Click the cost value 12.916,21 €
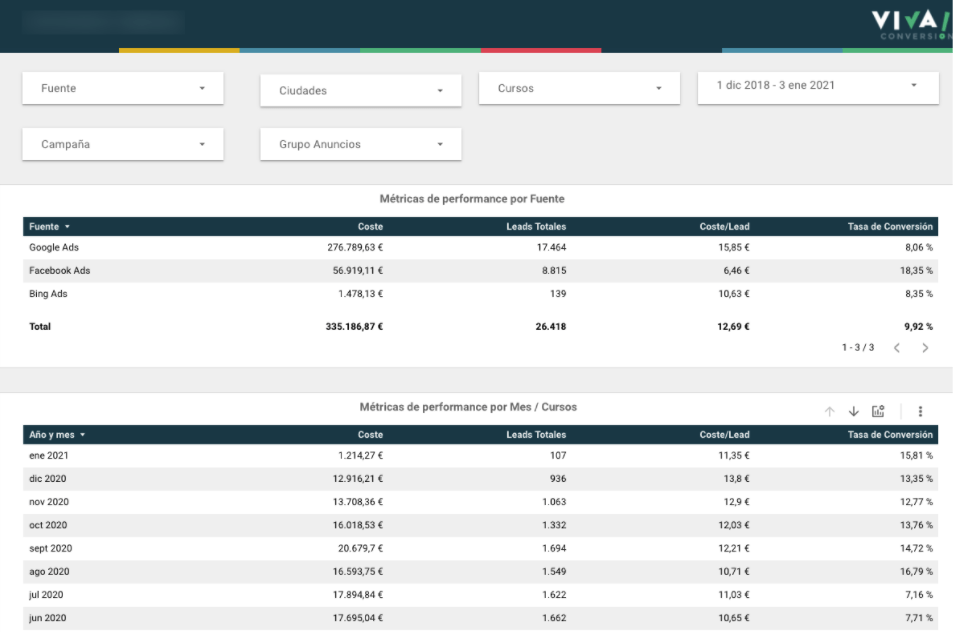This screenshot has height=632, width=953. (x=357, y=478)
